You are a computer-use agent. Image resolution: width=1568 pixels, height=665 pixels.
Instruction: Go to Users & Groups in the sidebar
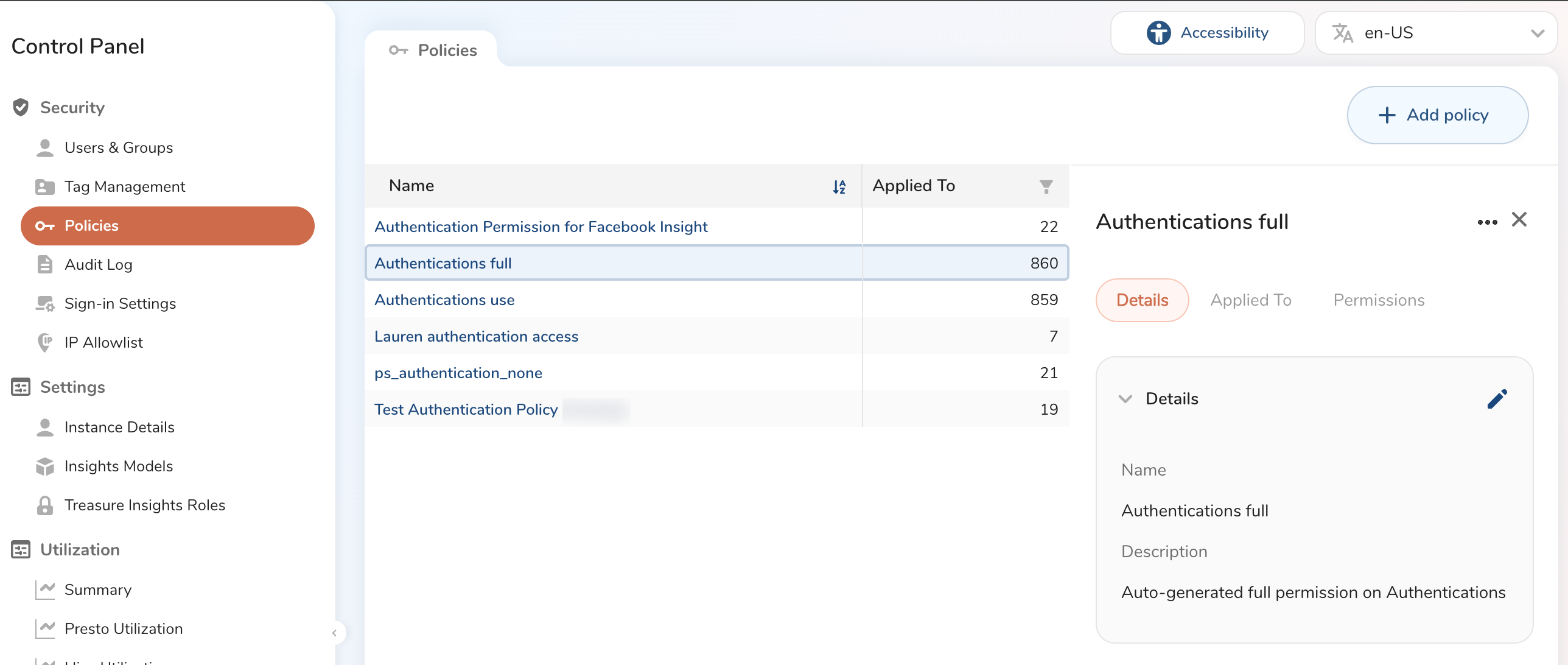118,147
